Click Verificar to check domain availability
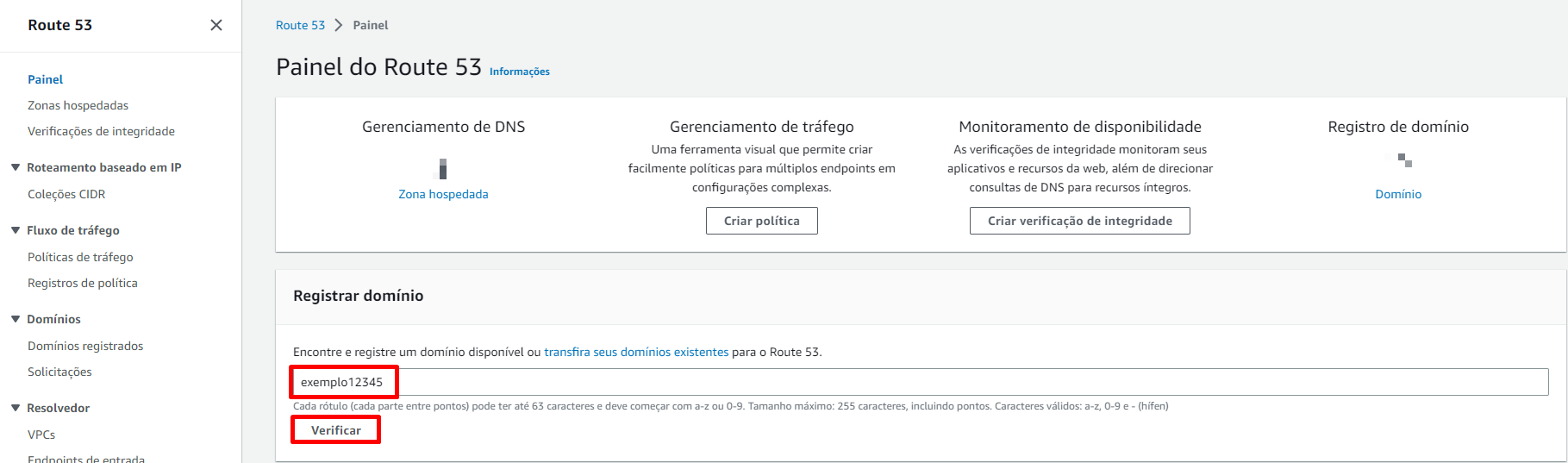The height and width of the screenshot is (463, 1568). pos(335,430)
